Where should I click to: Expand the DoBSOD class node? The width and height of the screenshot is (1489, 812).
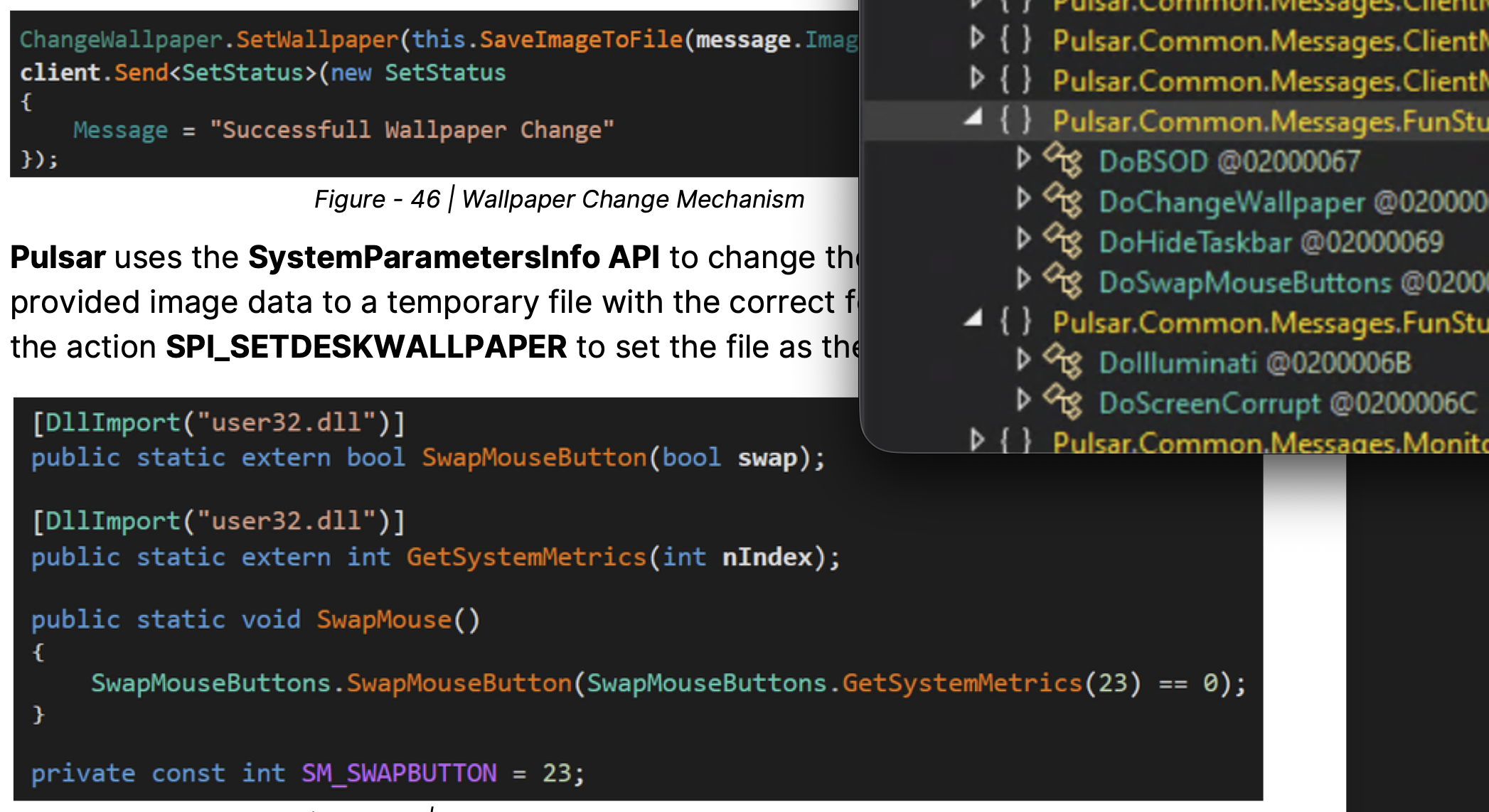[x=1023, y=159]
